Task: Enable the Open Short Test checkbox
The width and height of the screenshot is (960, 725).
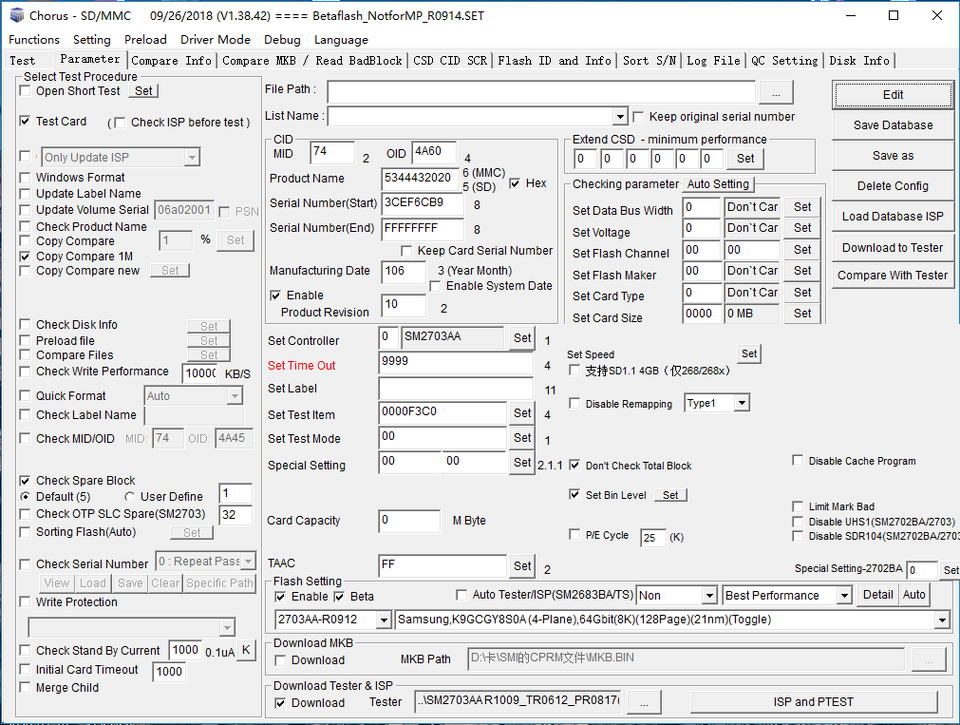Action: (x=25, y=91)
